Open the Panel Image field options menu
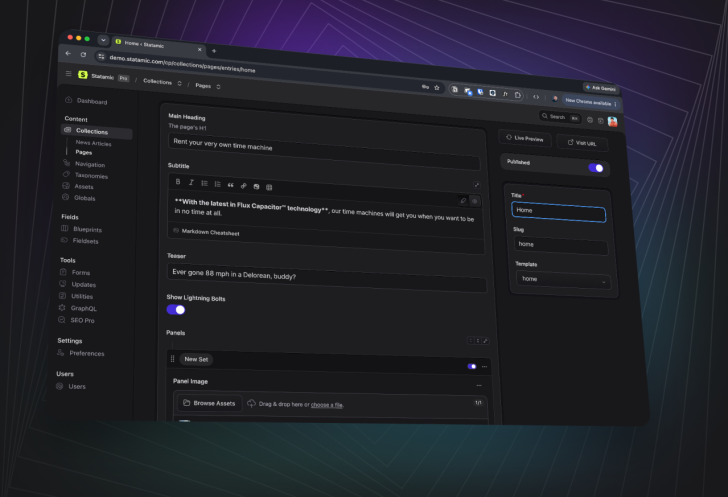 [479, 385]
